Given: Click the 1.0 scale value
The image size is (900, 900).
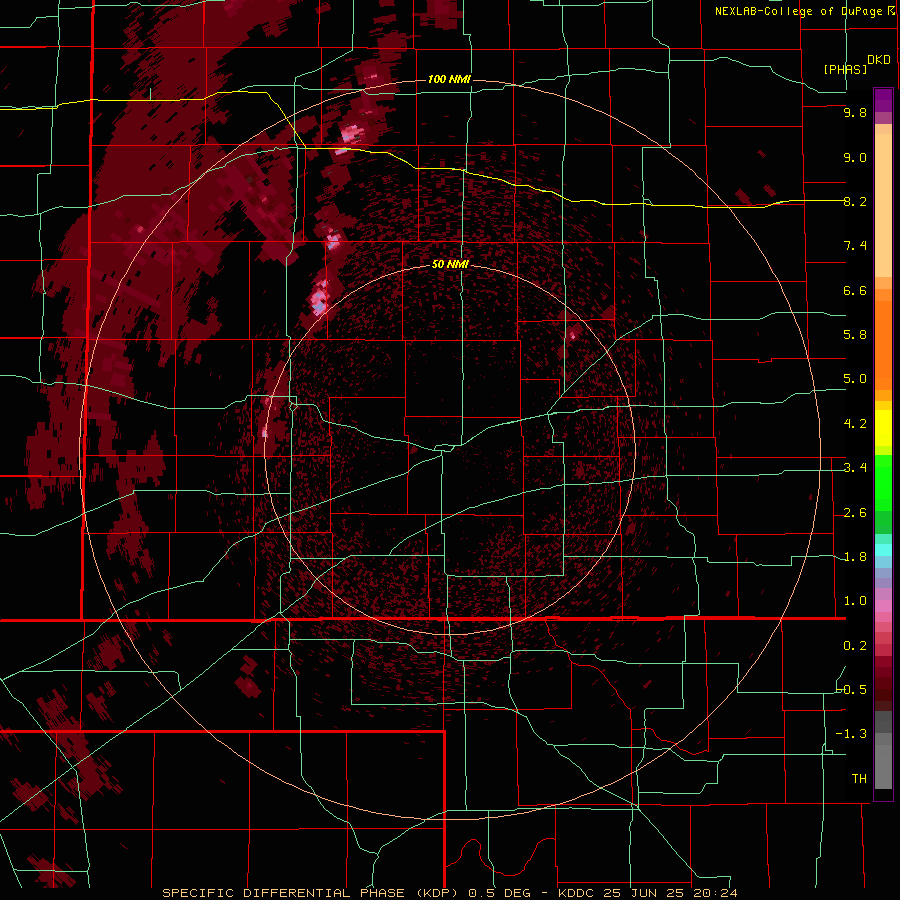Looking at the screenshot, I should click(855, 601).
